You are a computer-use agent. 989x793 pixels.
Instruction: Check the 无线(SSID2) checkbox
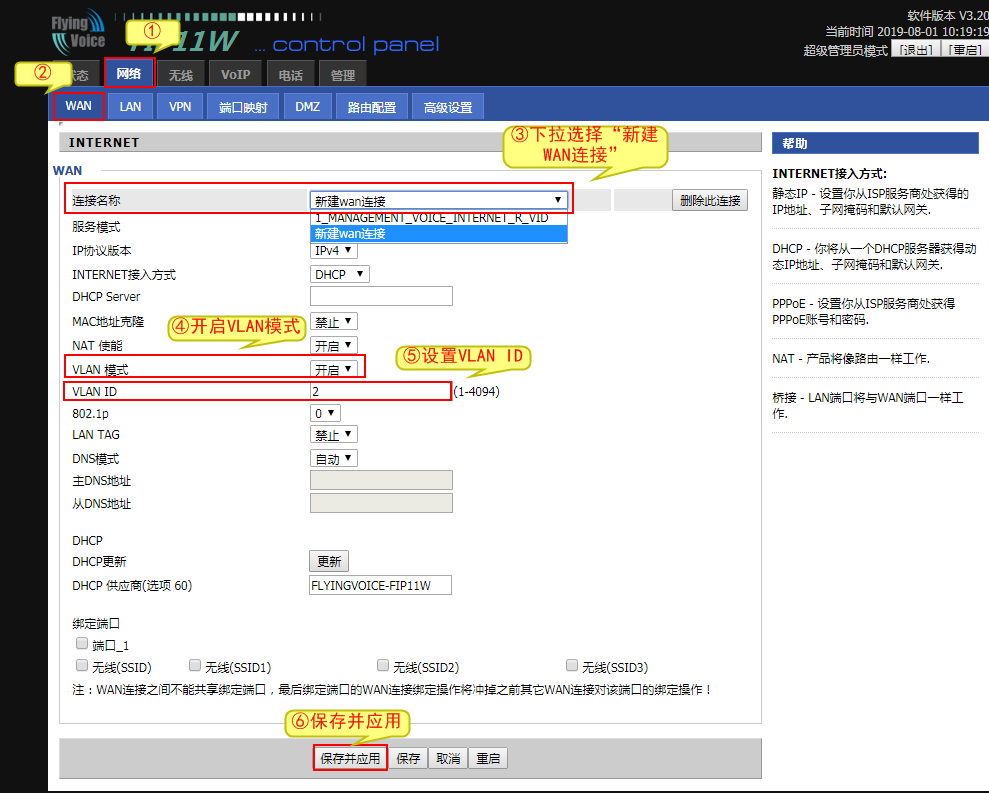pos(383,664)
